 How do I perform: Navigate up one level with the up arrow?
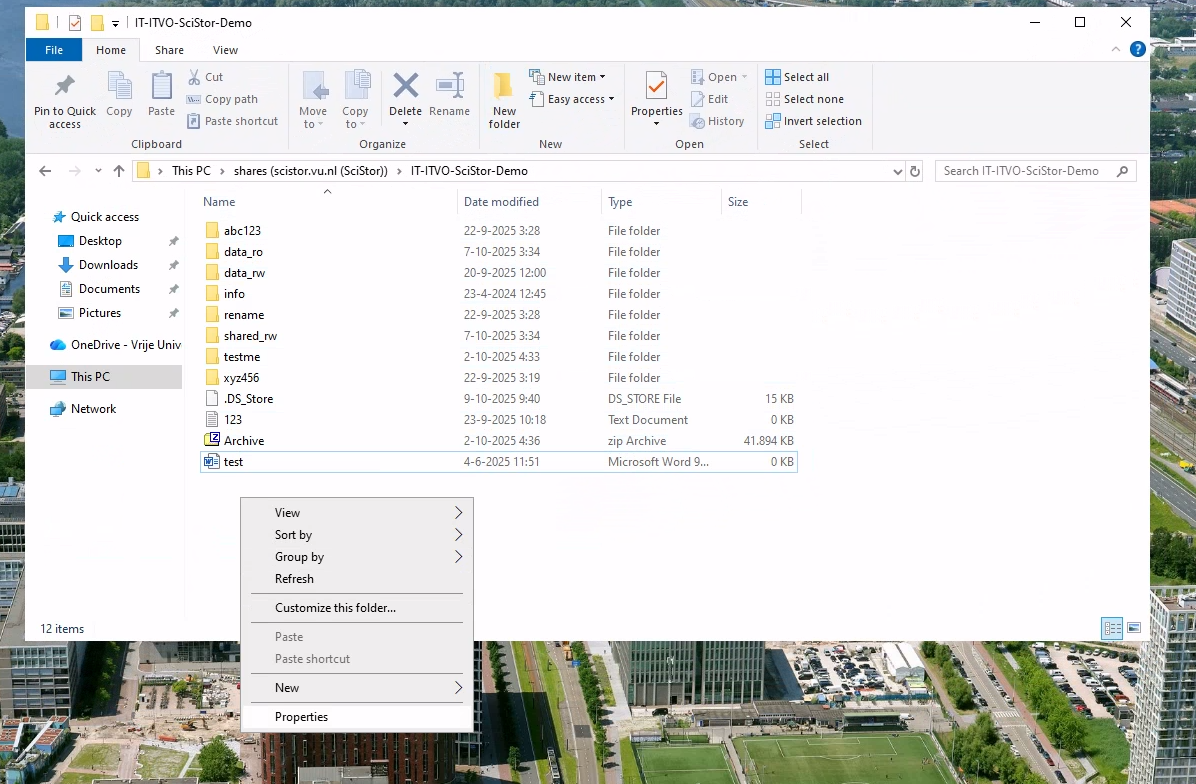point(118,170)
